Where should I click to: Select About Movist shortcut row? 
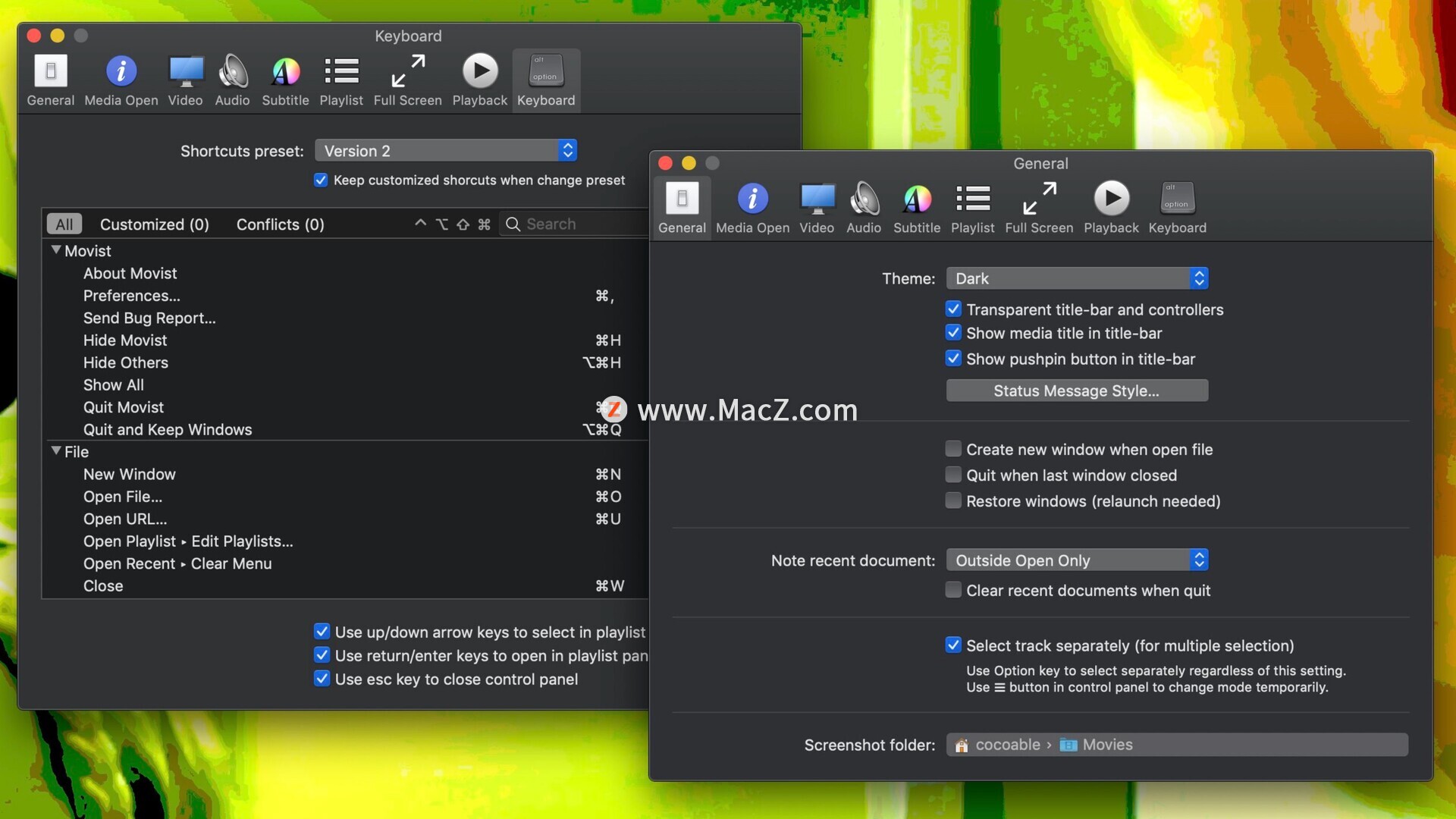(345, 273)
